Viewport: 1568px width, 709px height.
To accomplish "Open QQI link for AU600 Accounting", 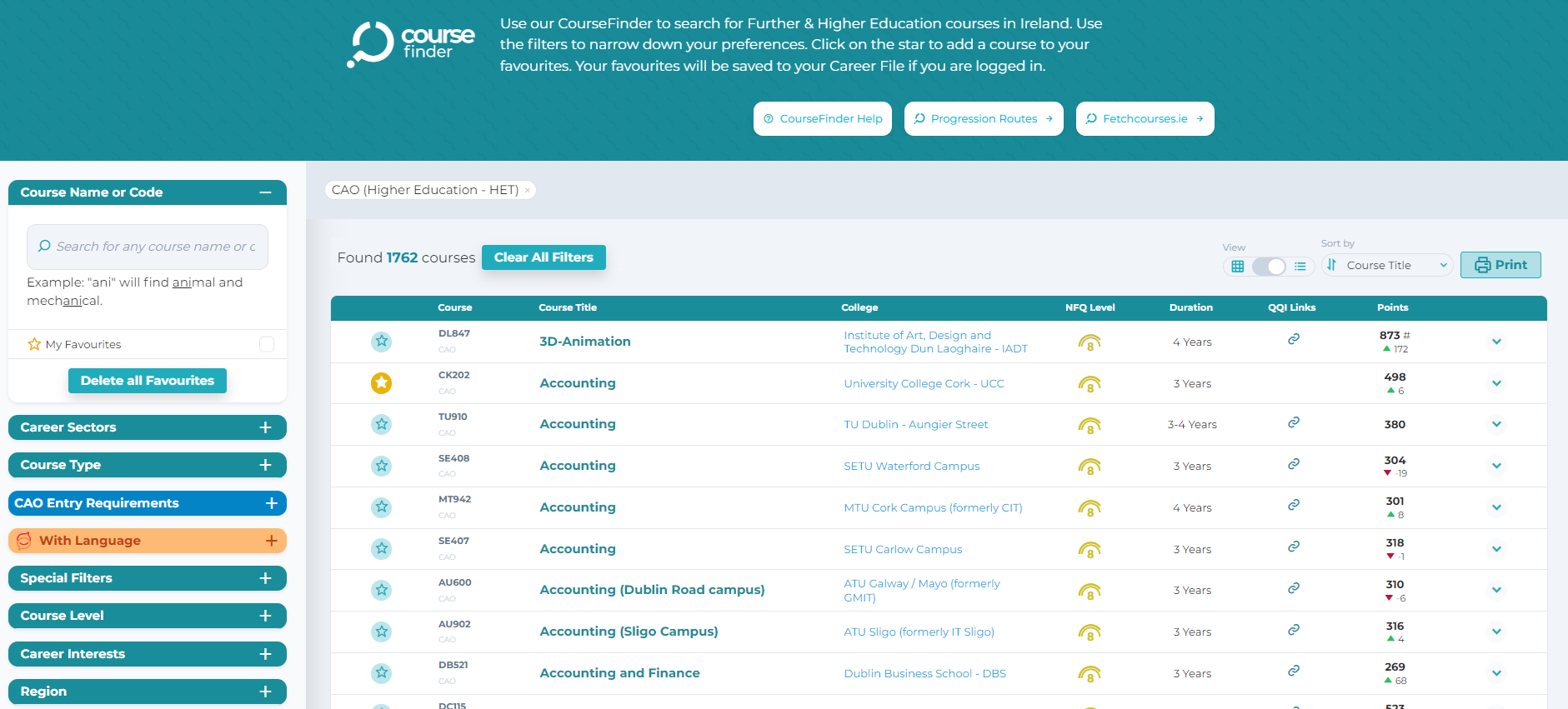I will [x=1294, y=588].
